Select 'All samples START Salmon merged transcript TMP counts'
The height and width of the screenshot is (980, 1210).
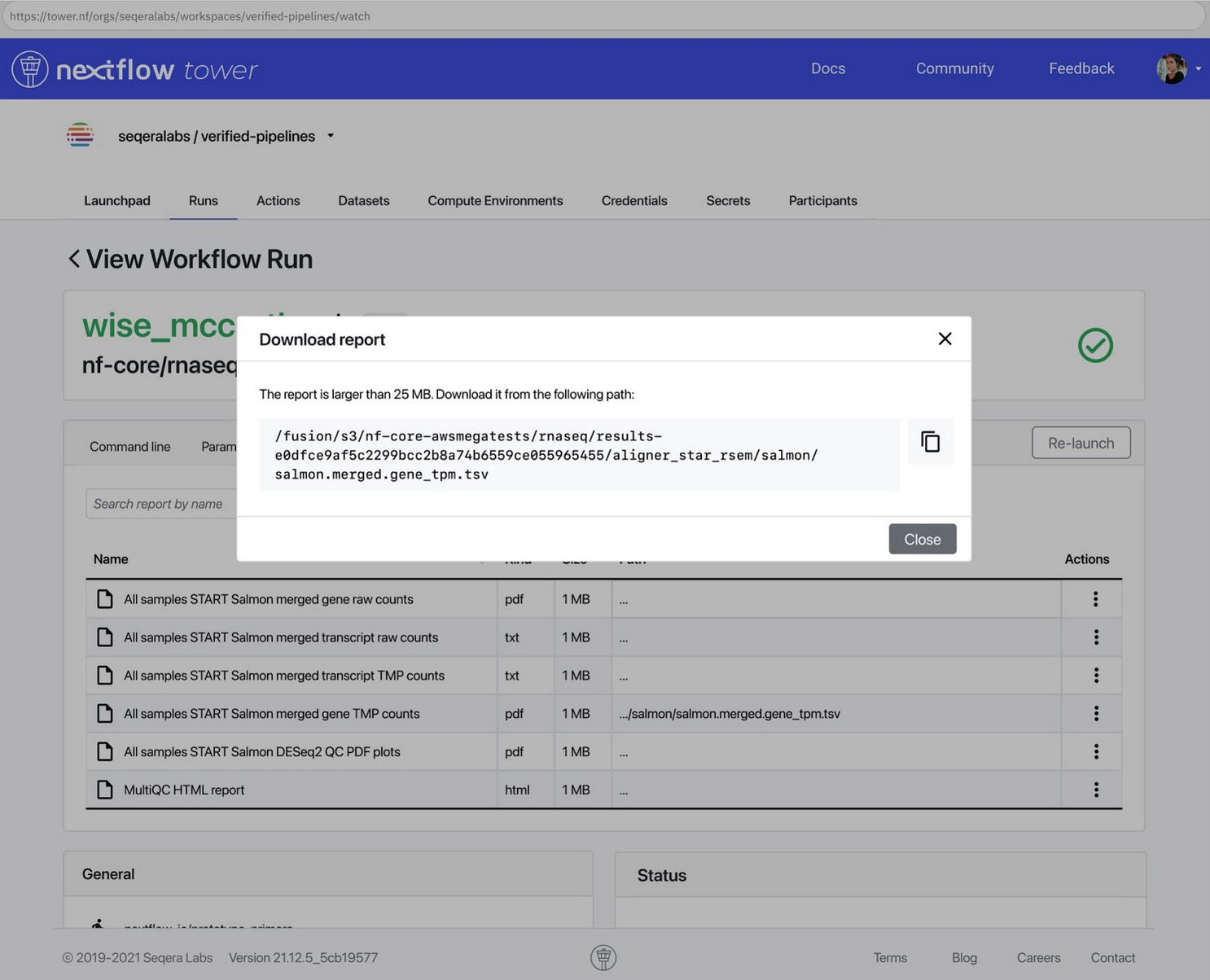coord(284,676)
